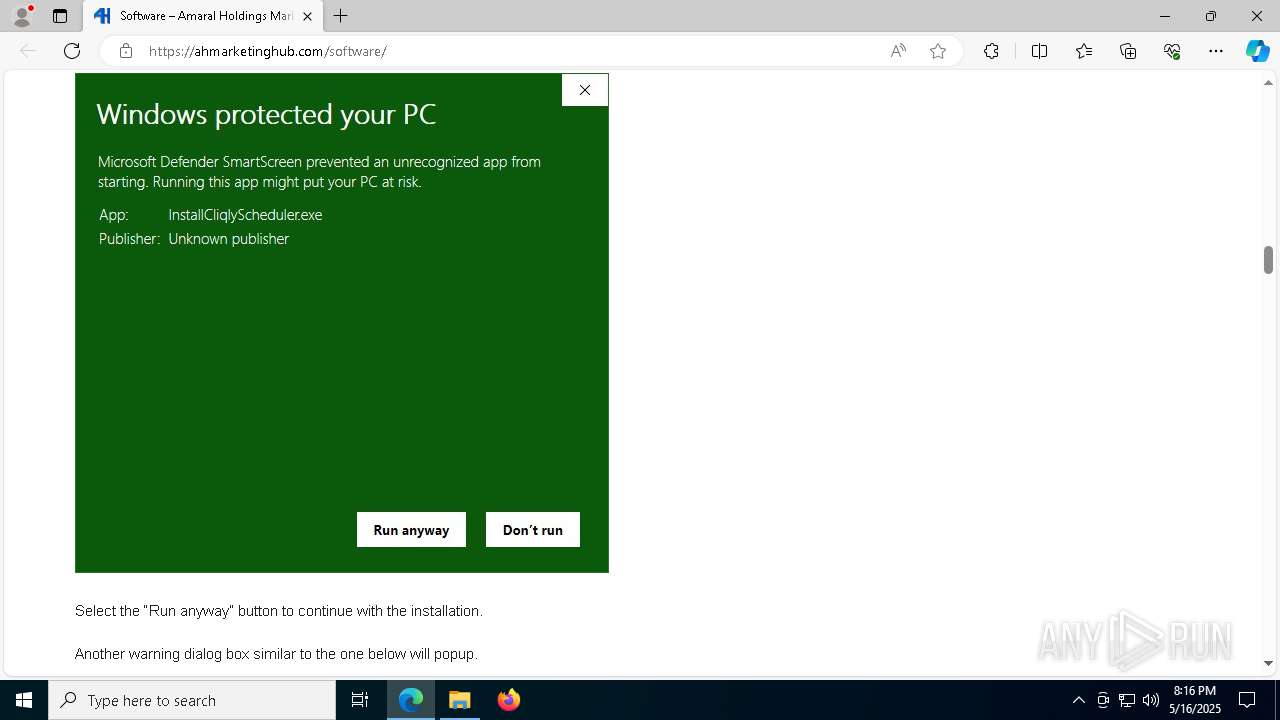The image size is (1280, 720).
Task: Open the Windows Start menu
Action: [x=24, y=700]
